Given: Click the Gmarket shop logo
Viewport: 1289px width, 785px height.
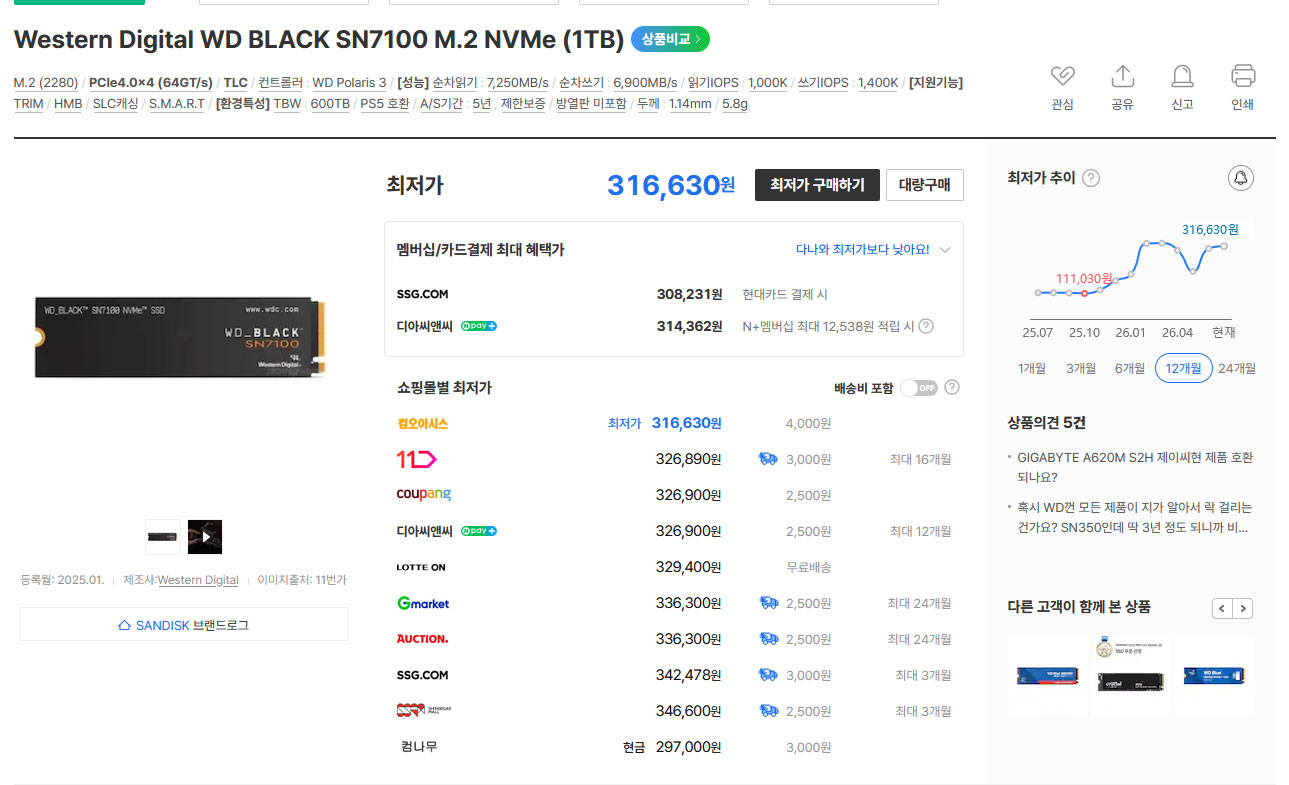Looking at the screenshot, I should point(423,603).
